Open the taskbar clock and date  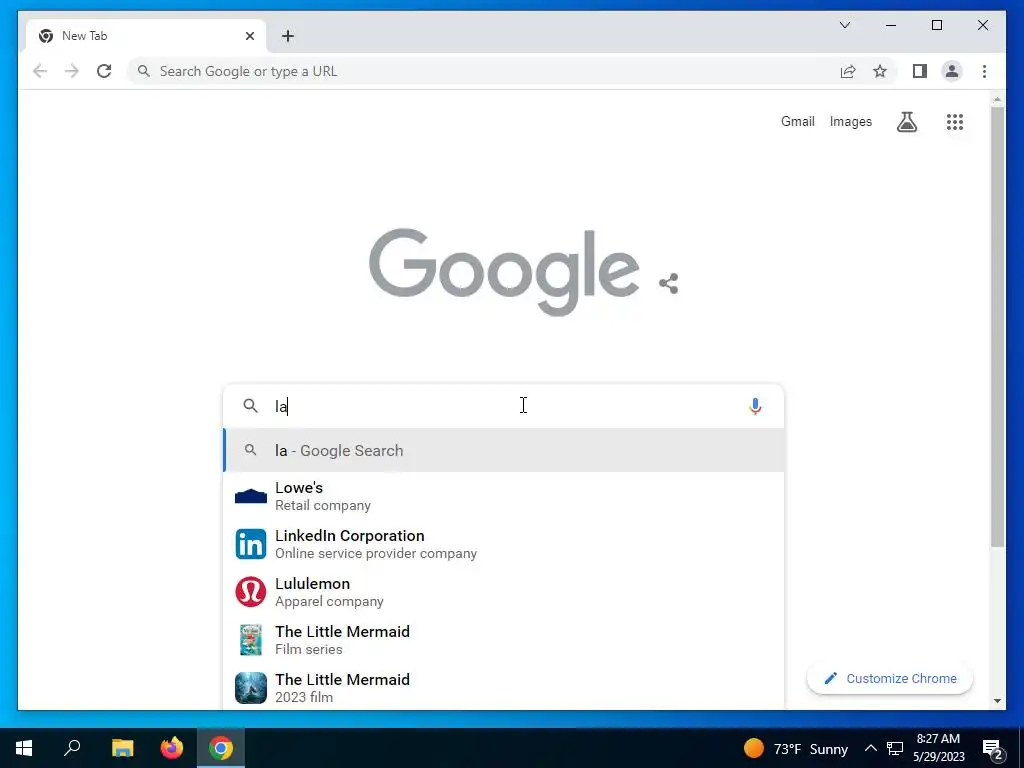point(938,748)
